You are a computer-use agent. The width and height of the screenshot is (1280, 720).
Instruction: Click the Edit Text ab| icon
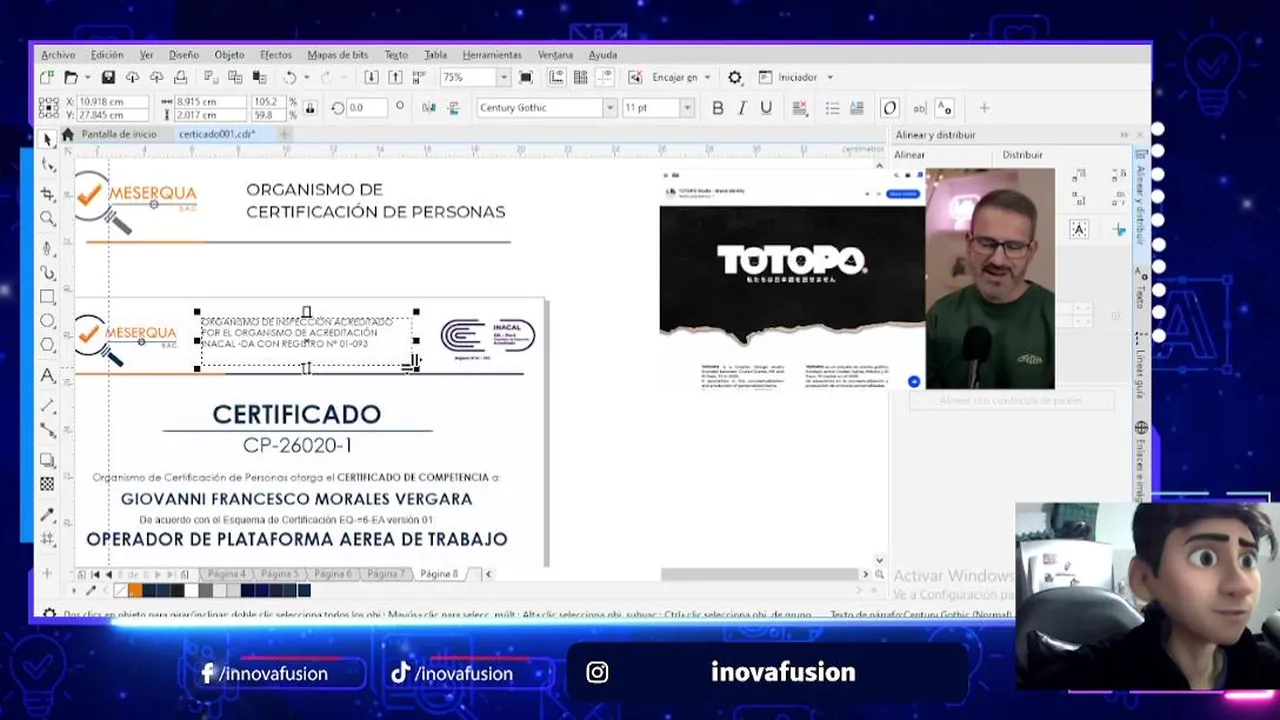click(920, 108)
